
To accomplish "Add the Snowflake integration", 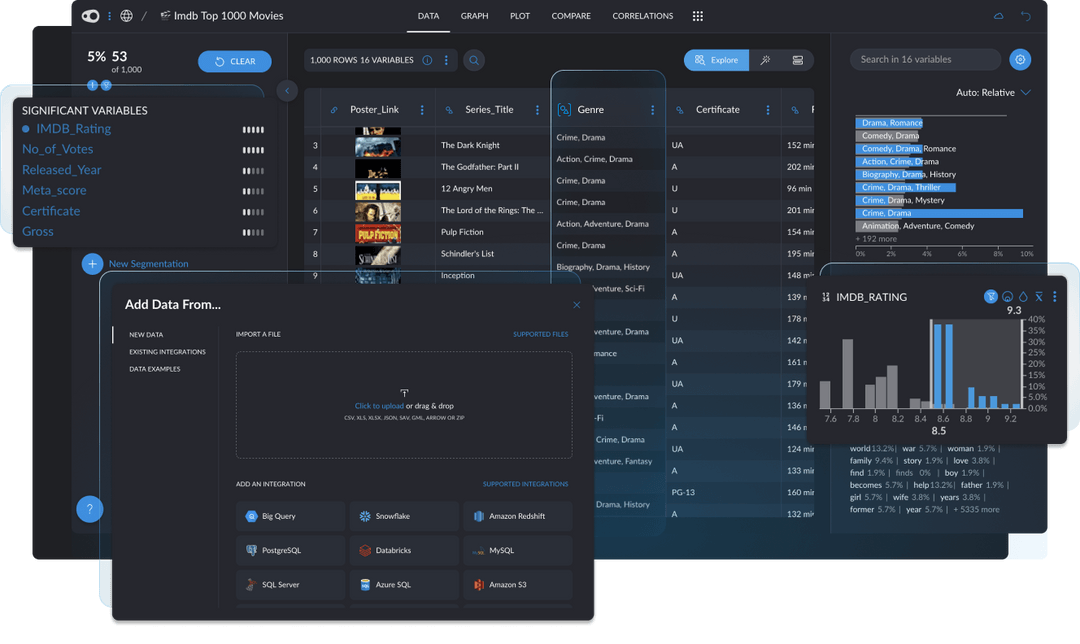I will click(404, 515).
